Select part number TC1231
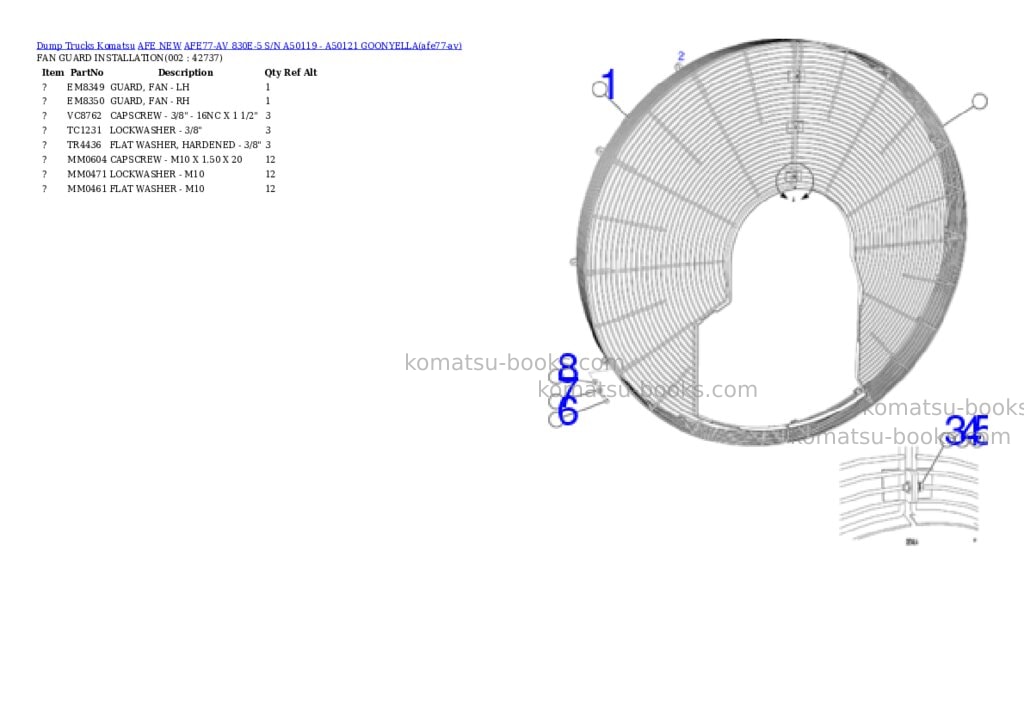The height and width of the screenshot is (725, 1024). [84, 131]
